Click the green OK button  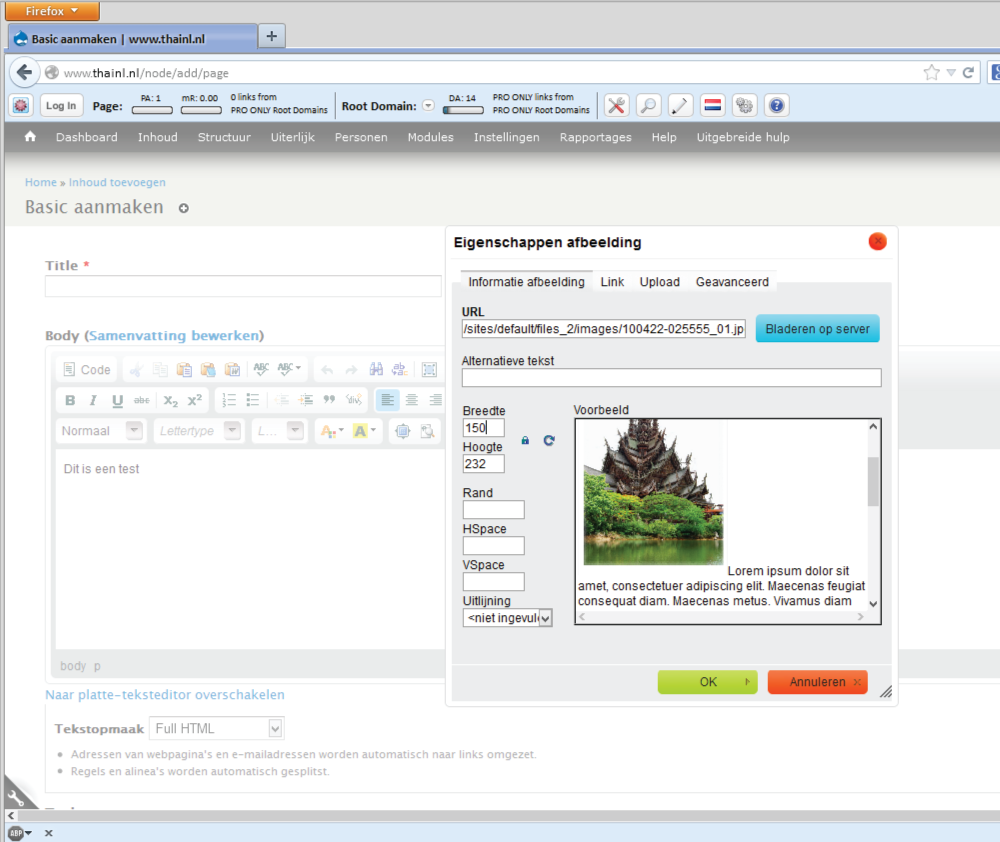707,682
